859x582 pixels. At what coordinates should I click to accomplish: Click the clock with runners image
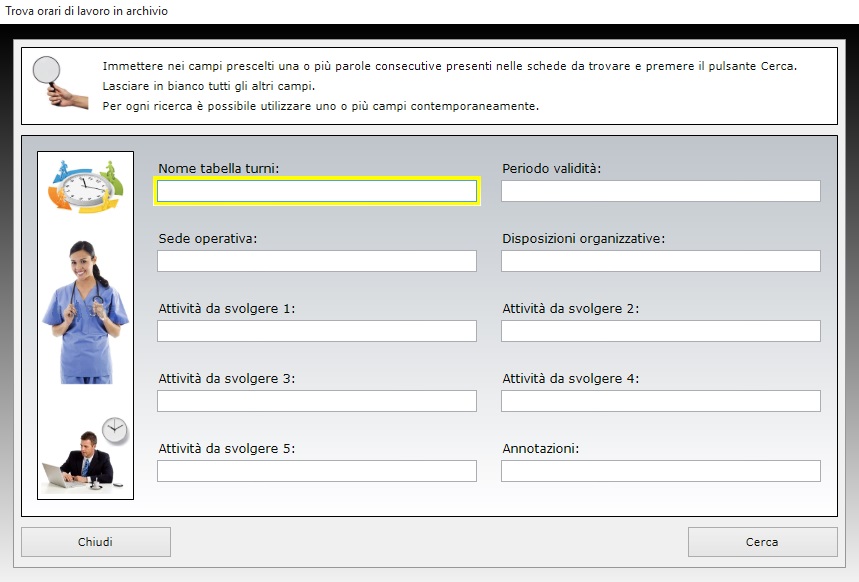pyautogui.click(x=85, y=187)
